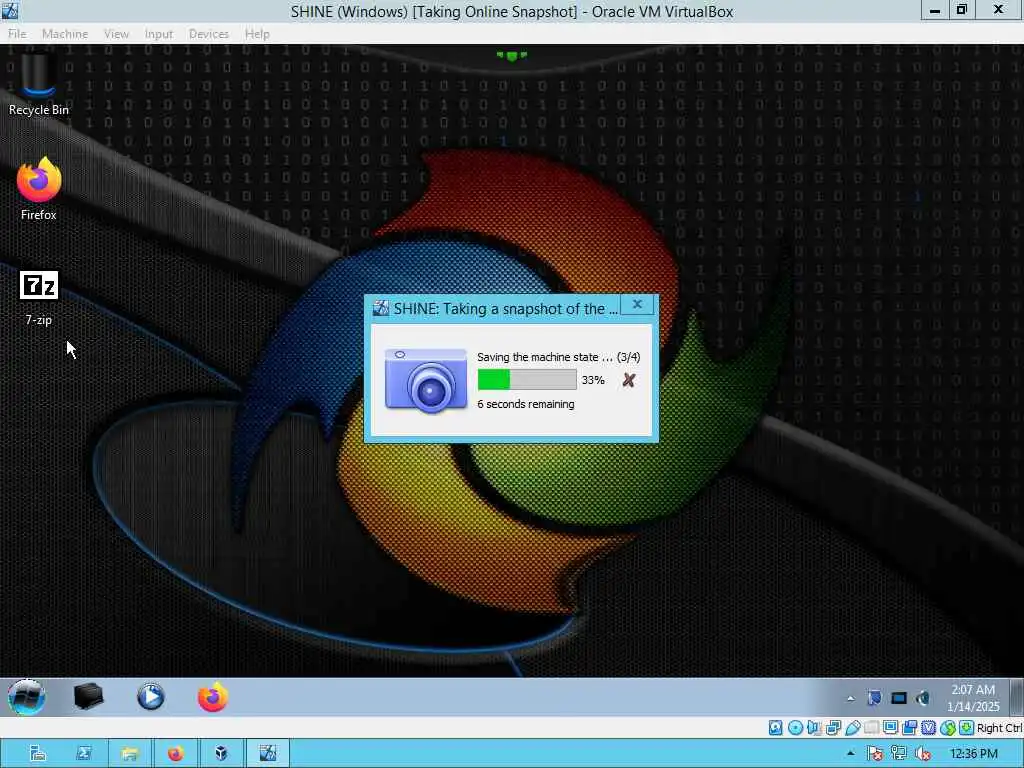
Task: Open the host clock showing 12:36 PM
Action: pos(973,754)
